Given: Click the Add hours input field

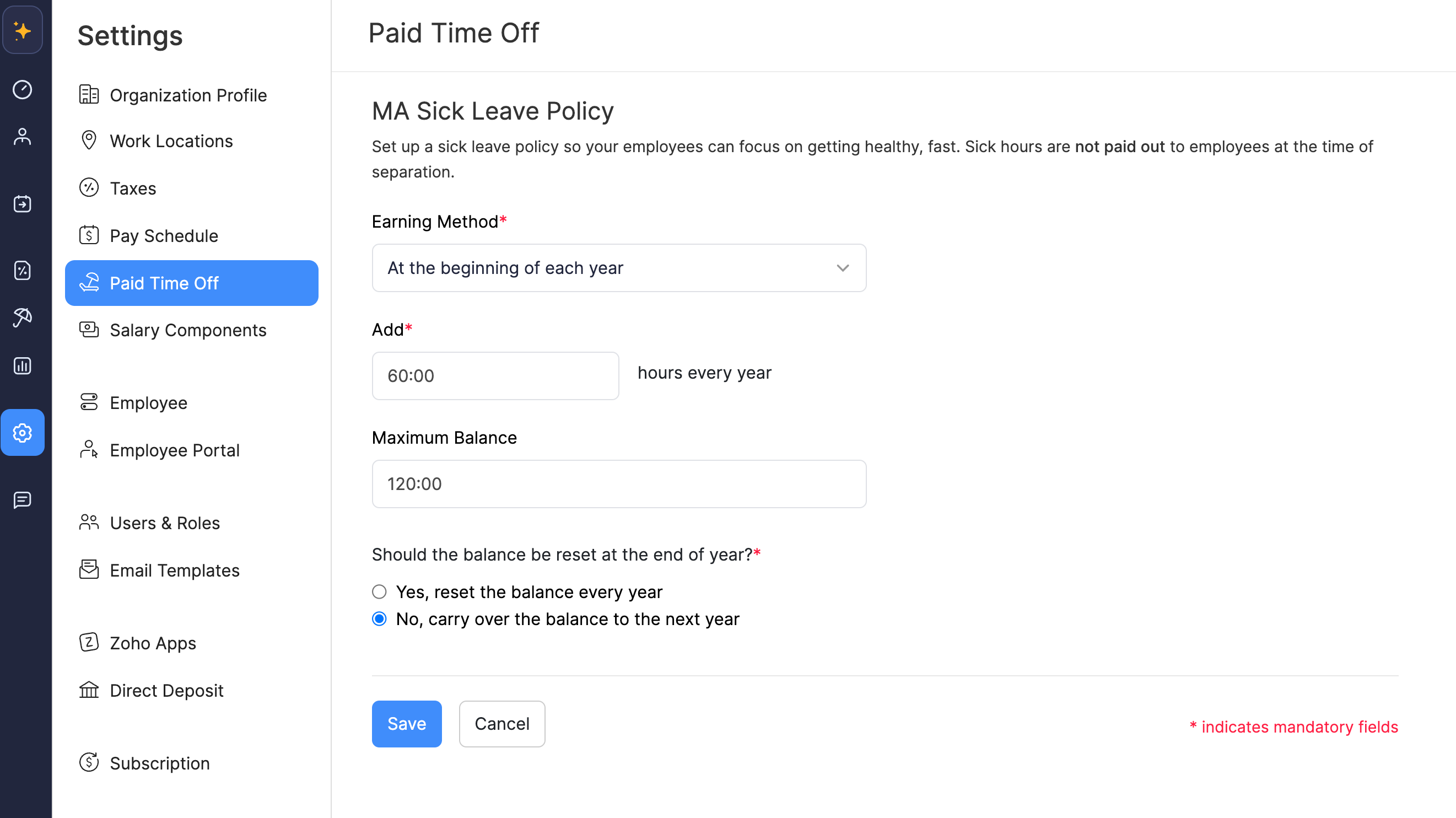Looking at the screenshot, I should [x=496, y=375].
